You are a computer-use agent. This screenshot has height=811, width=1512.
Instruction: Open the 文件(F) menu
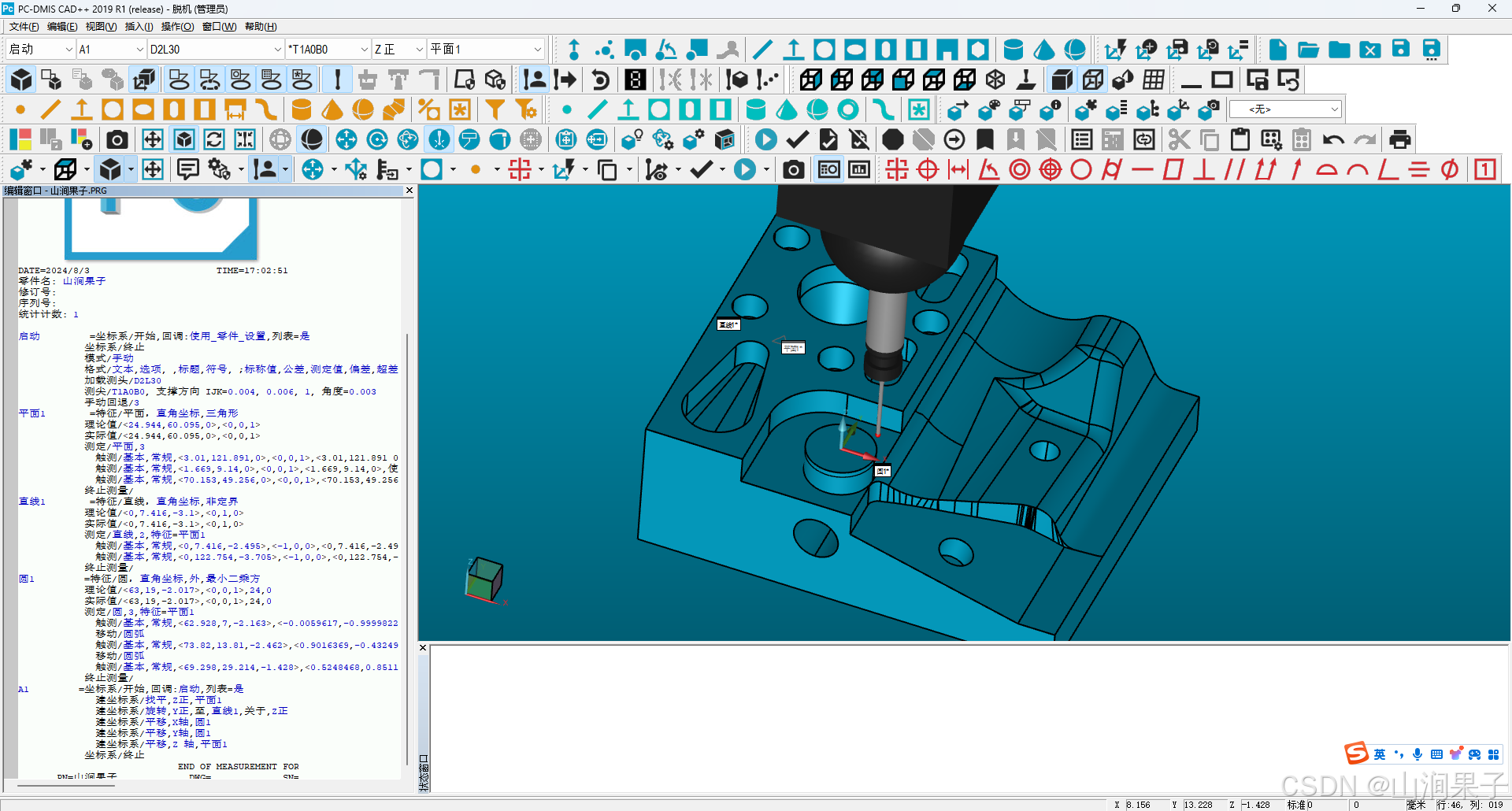(x=24, y=27)
